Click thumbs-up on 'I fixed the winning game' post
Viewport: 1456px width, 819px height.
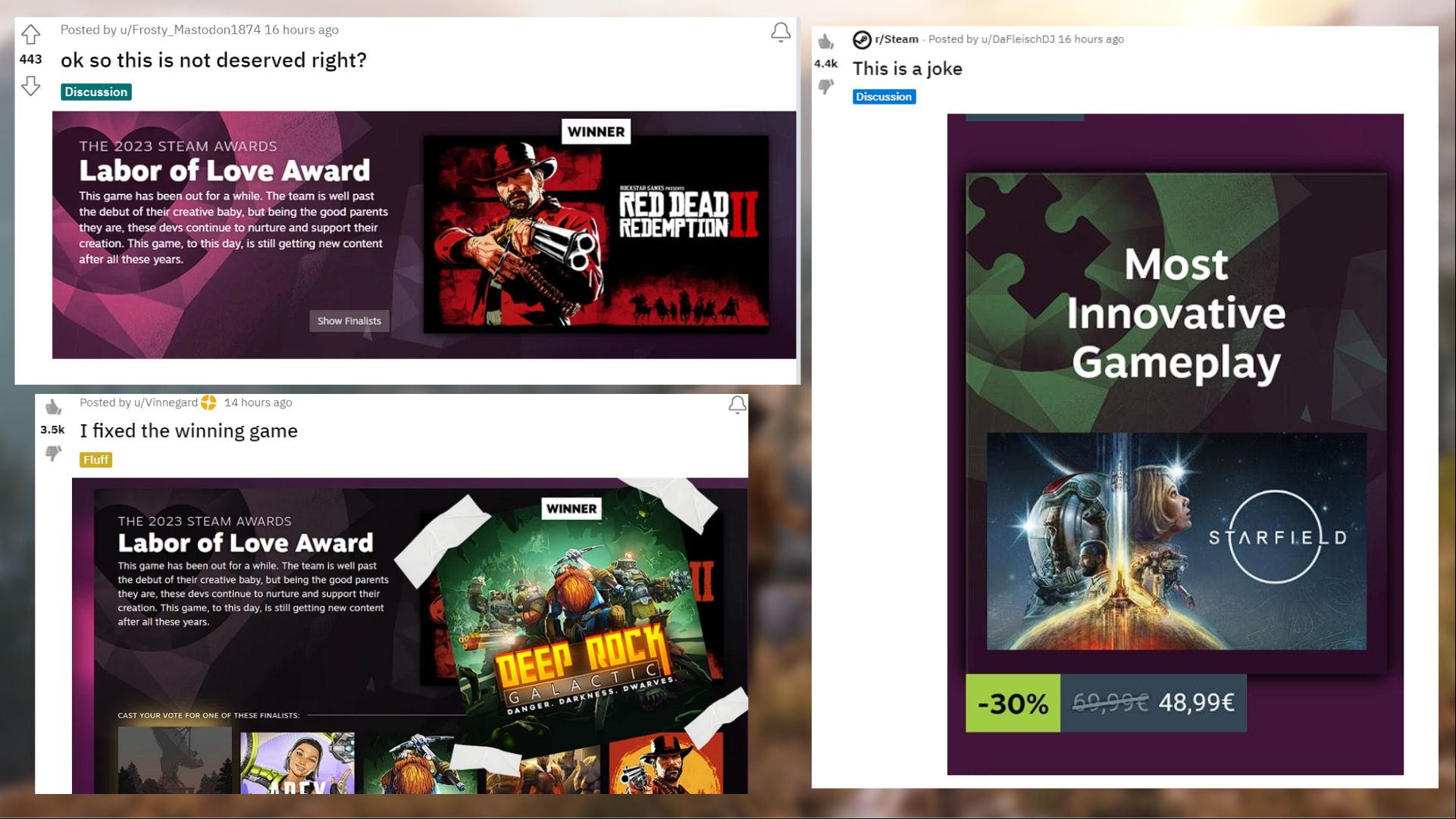tap(53, 407)
